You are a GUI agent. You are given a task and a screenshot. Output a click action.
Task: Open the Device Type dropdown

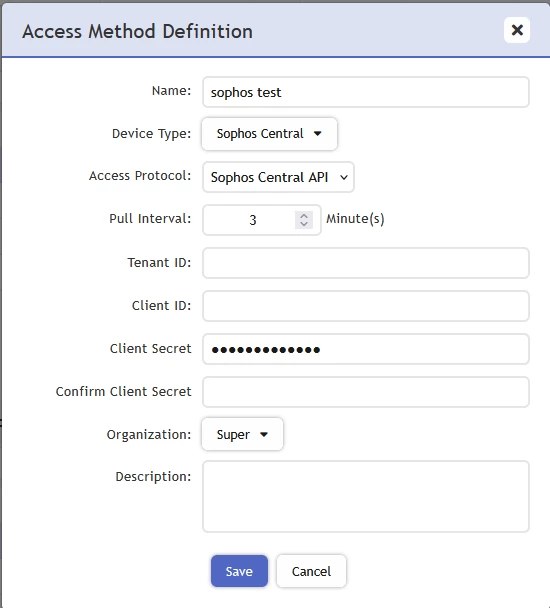[270, 134]
